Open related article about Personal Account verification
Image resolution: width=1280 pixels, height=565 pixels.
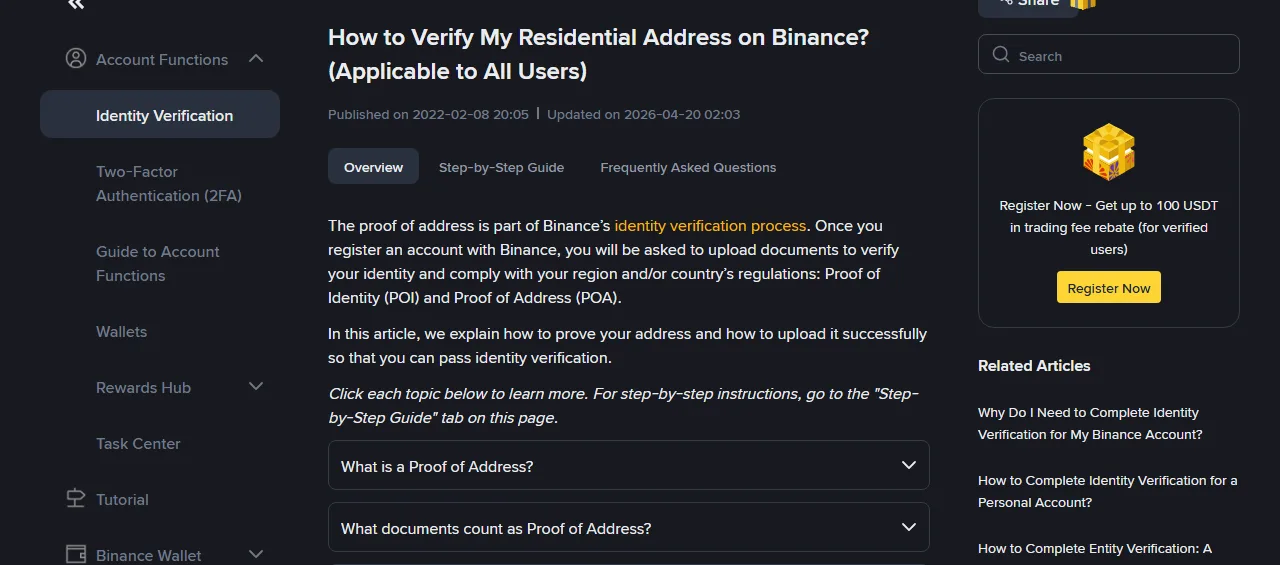pos(1107,491)
